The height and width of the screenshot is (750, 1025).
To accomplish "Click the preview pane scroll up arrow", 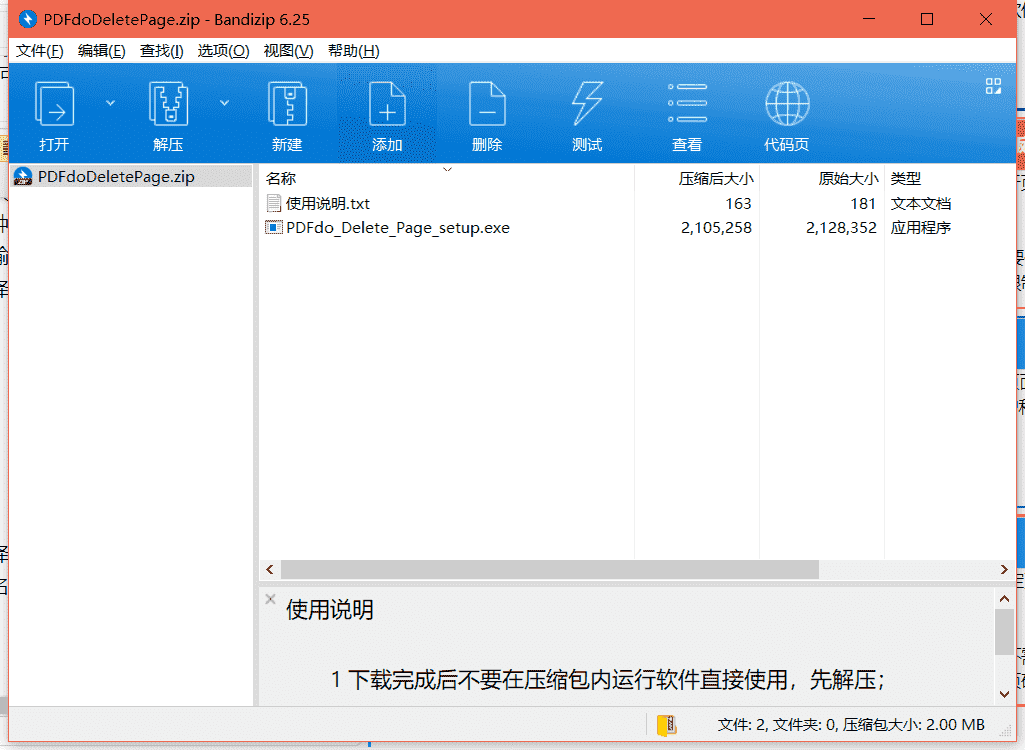I will (x=1004, y=598).
